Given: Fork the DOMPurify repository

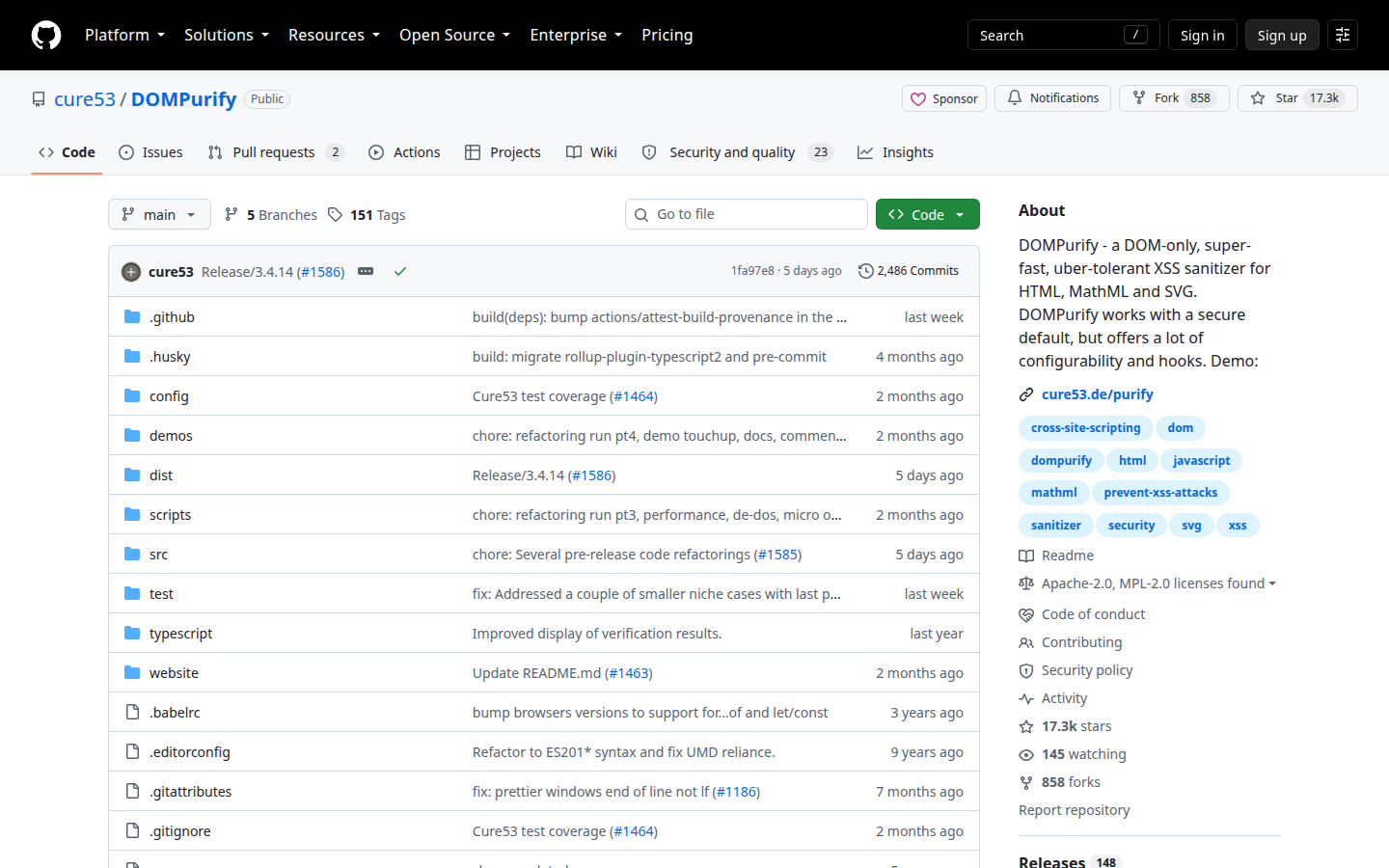Looking at the screenshot, I should pos(1174,98).
